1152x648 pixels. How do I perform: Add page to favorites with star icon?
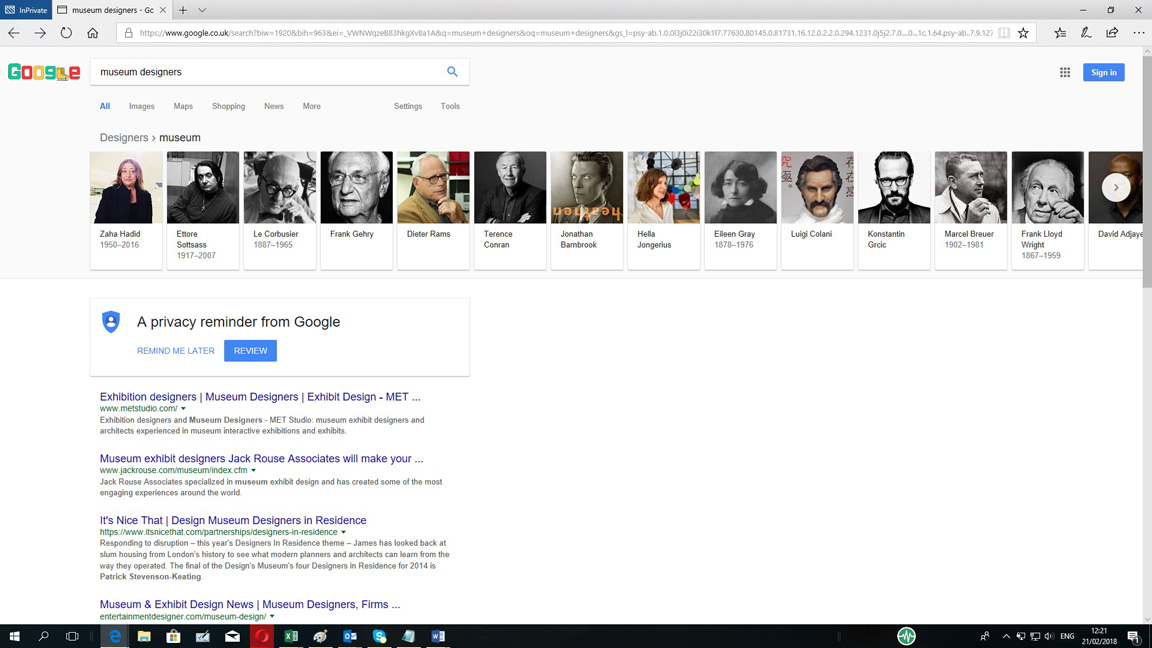tap(1023, 33)
